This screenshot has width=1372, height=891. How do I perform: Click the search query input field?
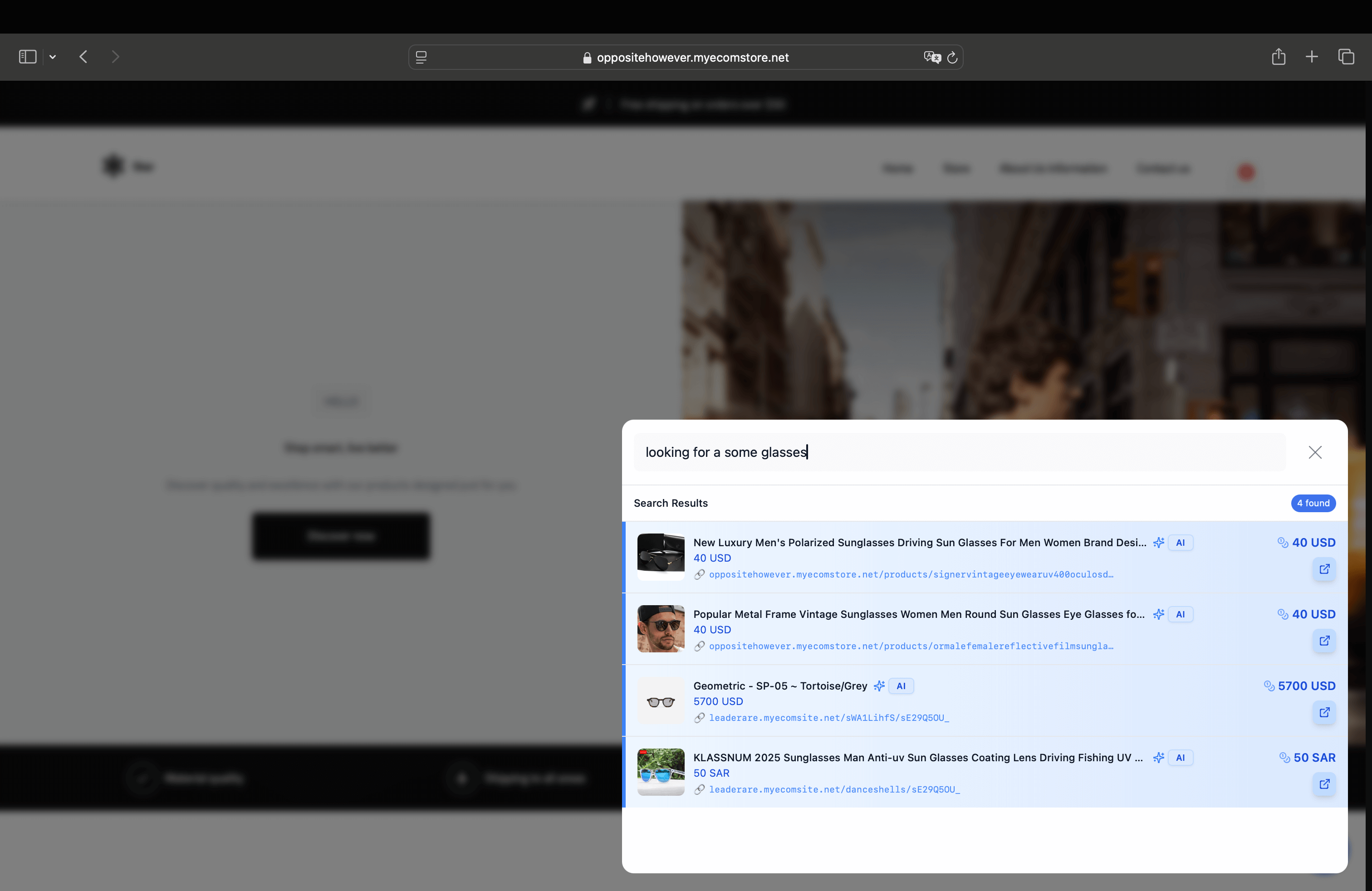[957, 452]
